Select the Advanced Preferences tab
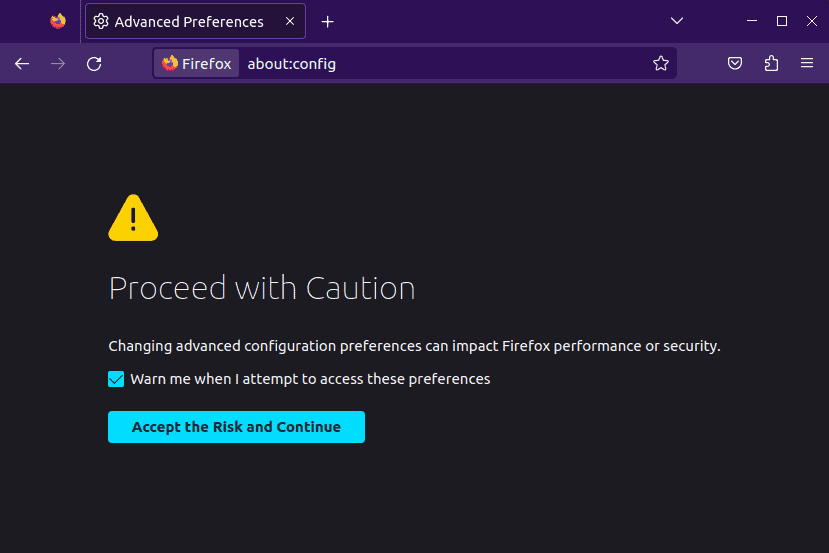 click(195, 21)
